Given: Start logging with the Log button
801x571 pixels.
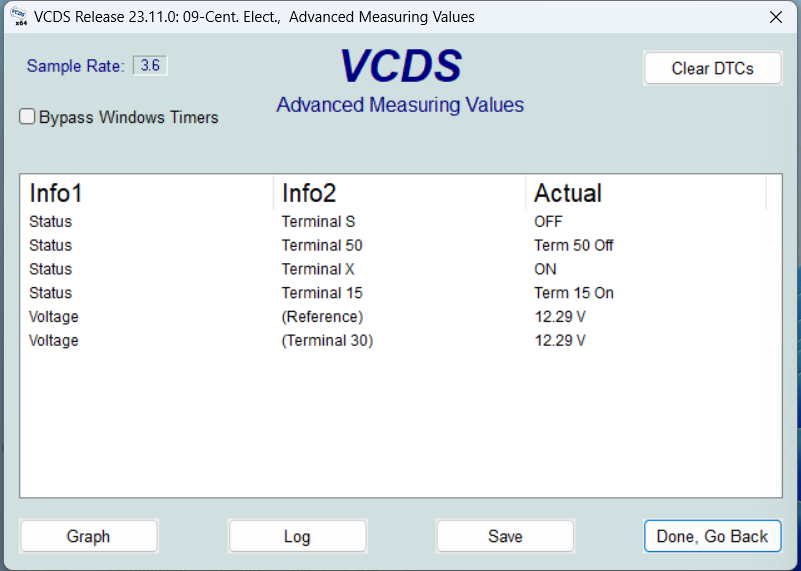Looking at the screenshot, I should coord(297,536).
